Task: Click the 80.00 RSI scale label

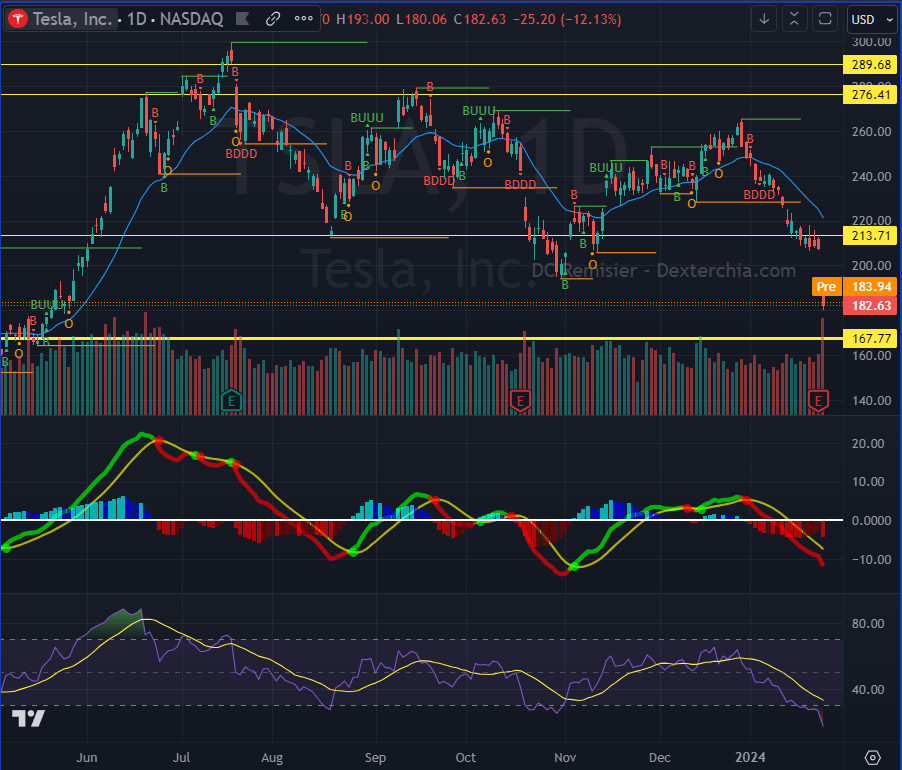Action: (868, 623)
